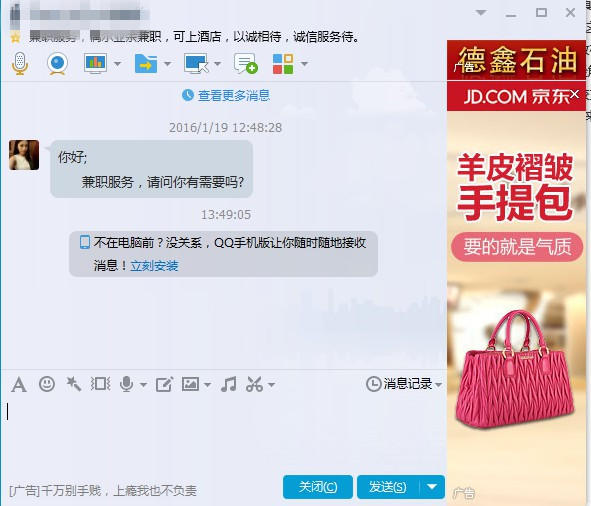Image resolution: width=591 pixels, height=506 pixels.
Task: Start a voice call with microphone icon
Action: tap(20, 63)
